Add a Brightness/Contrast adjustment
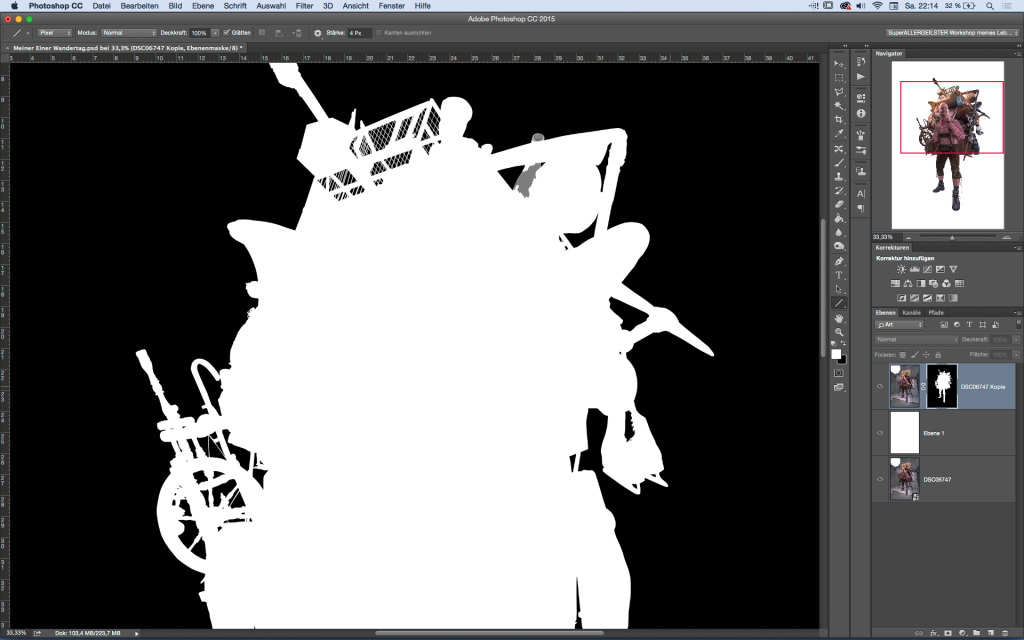Screen dimensions: 1024x640 coord(901,269)
